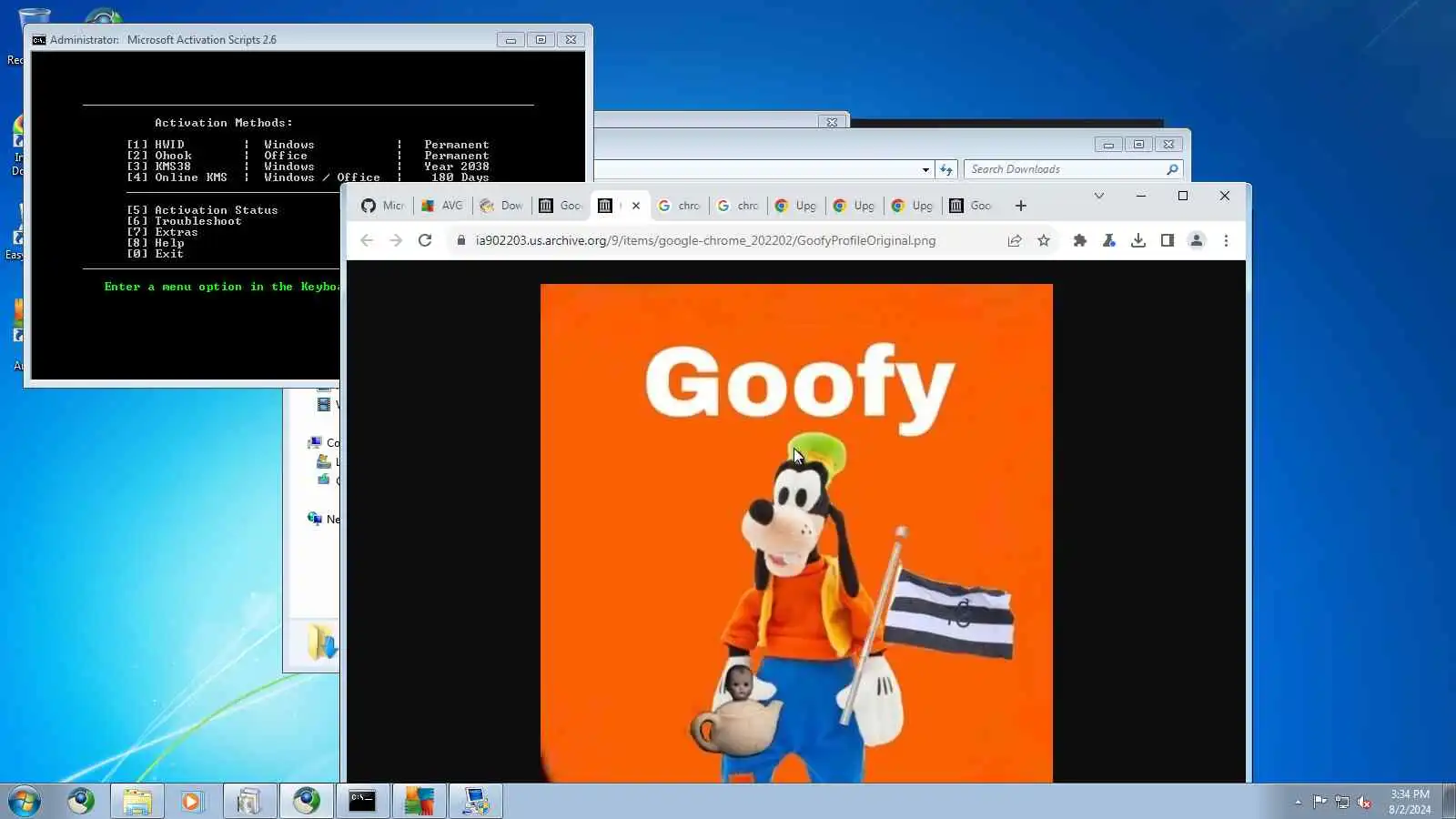Focus the archive.org URL address bar
The image size is (1456, 819).
coord(705,240)
